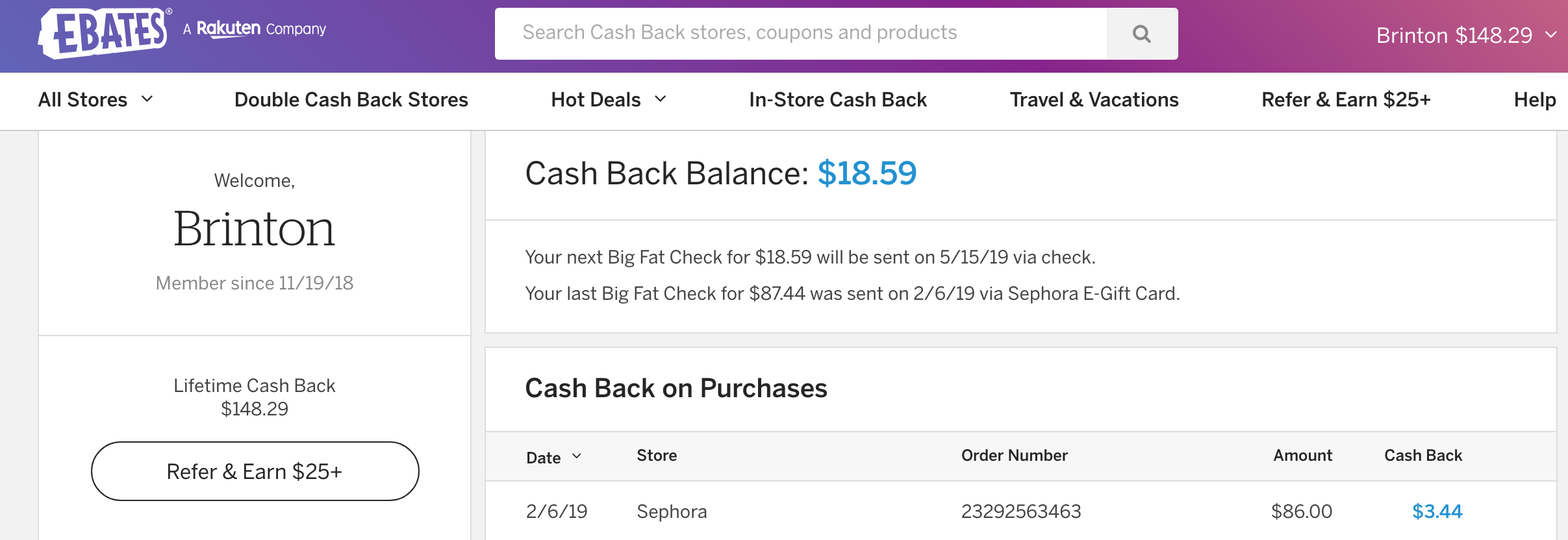The height and width of the screenshot is (540, 1568).
Task: Select Refer & Earn $25+ in navigation bar
Action: [1346, 99]
